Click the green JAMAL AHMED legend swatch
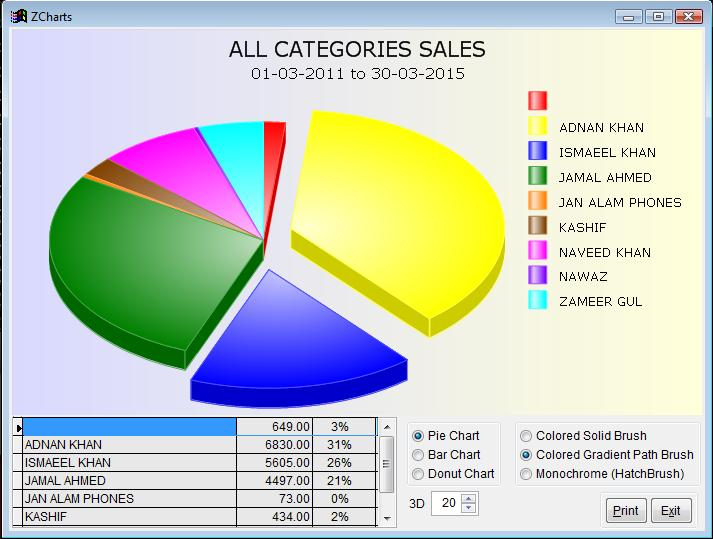This screenshot has height=539, width=713. pos(537,176)
